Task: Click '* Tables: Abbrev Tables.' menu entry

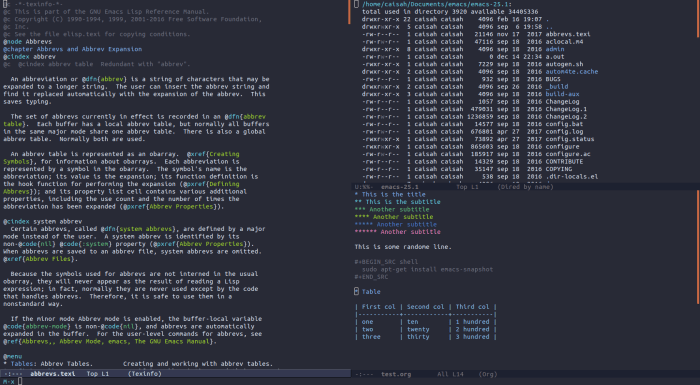Action: [x=48, y=364]
